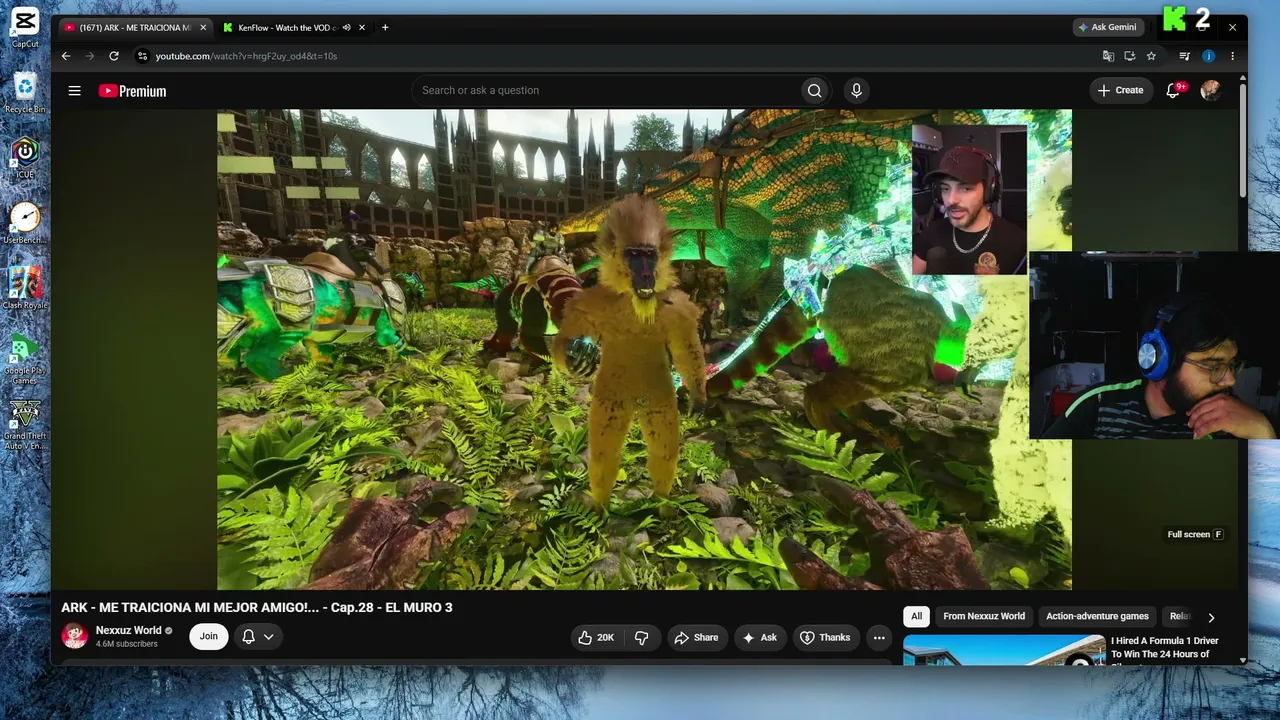Open browser media control icon

click(1185, 56)
